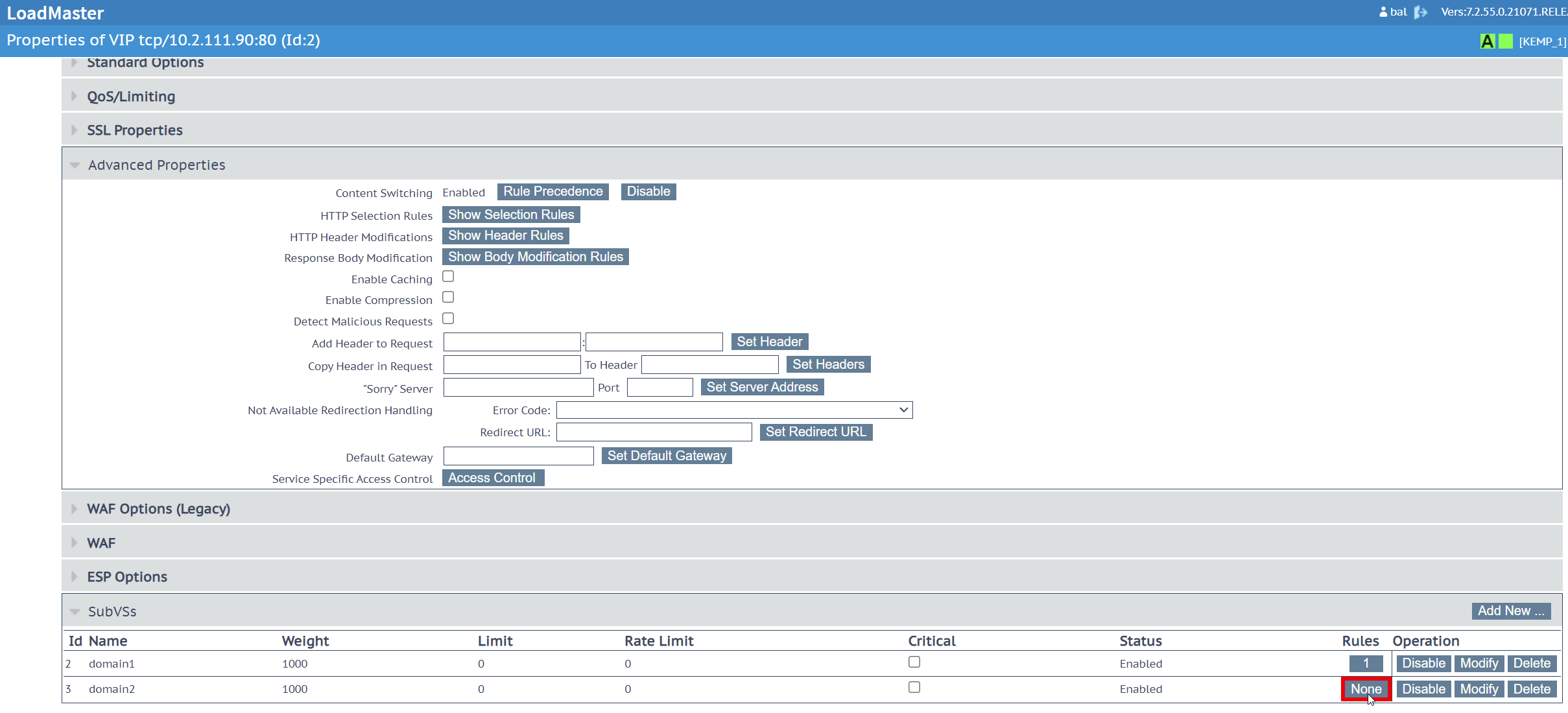Delete the domain2 SubVS
This screenshot has height=713, width=1568.
point(1532,689)
